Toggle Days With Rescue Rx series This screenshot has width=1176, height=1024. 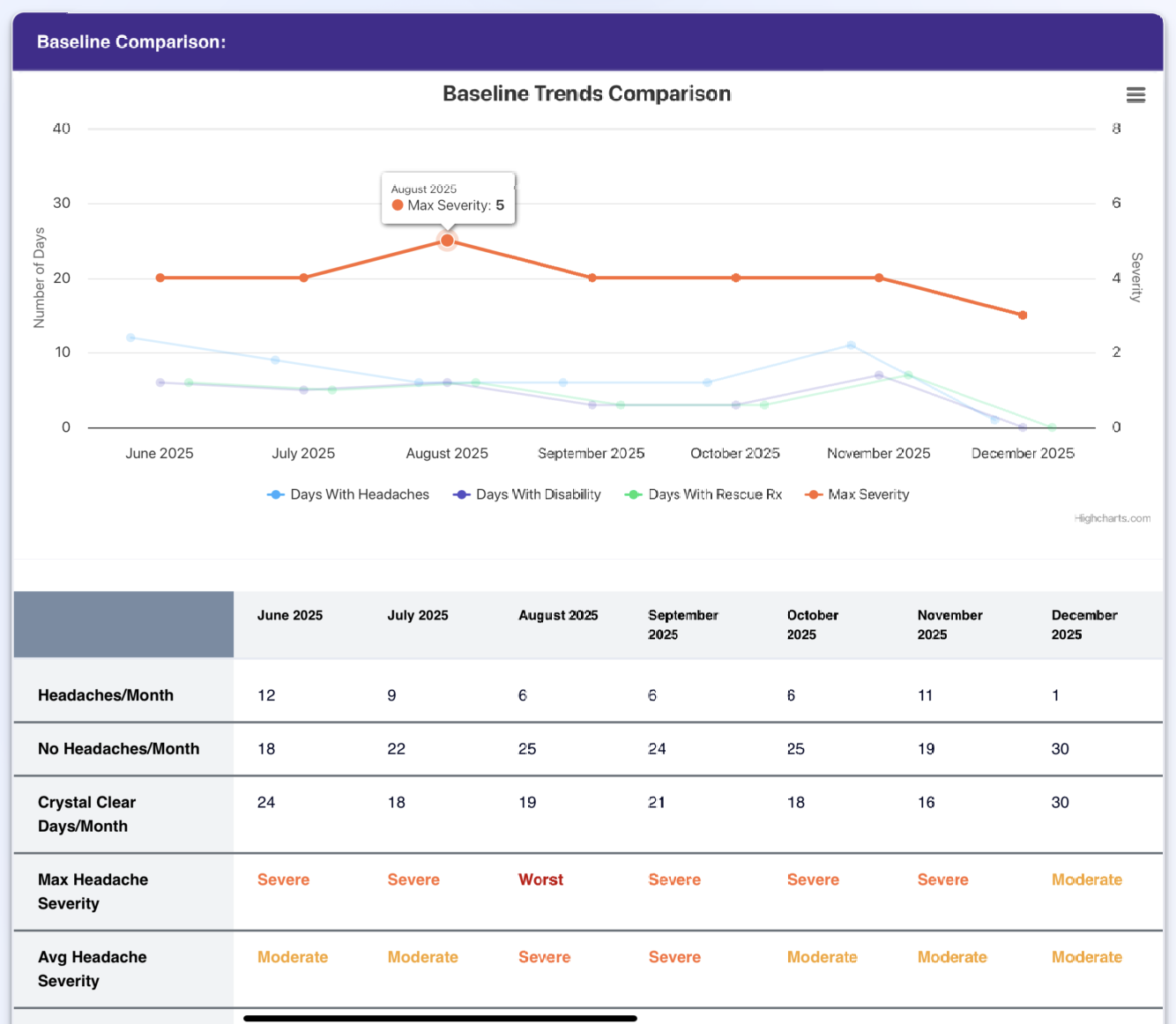pos(703,494)
